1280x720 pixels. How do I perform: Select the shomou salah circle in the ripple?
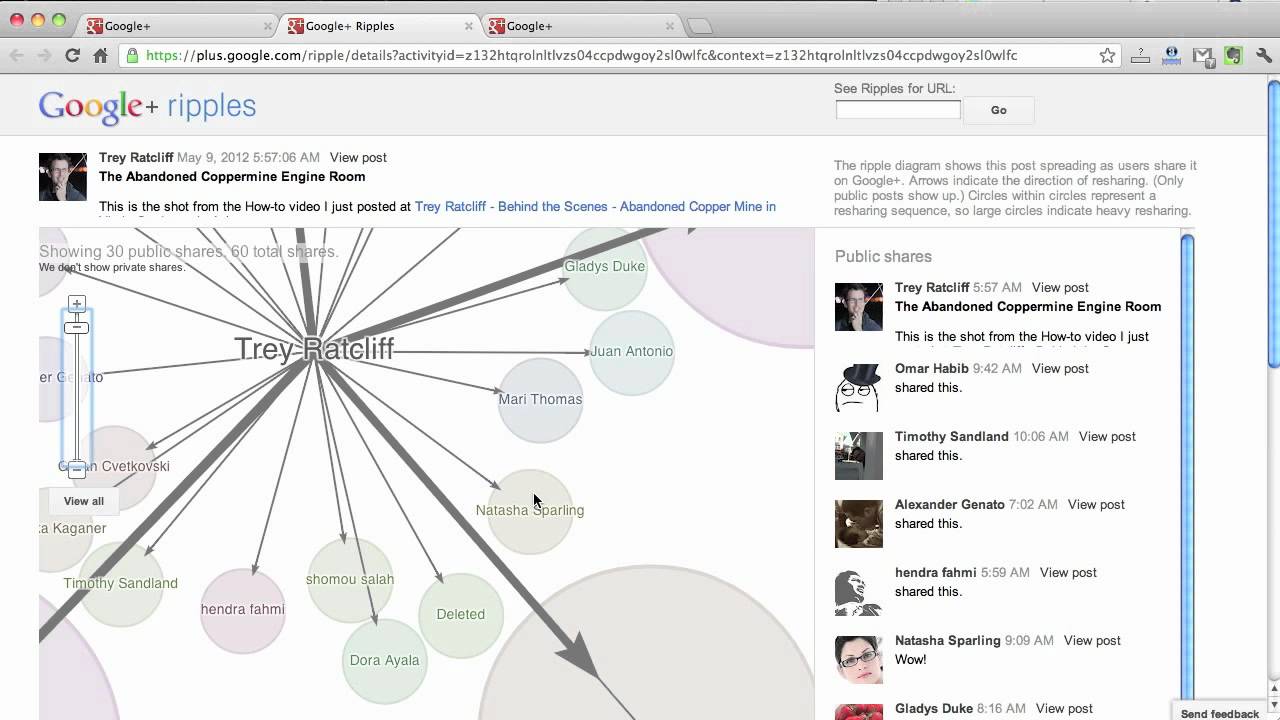pos(350,580)
